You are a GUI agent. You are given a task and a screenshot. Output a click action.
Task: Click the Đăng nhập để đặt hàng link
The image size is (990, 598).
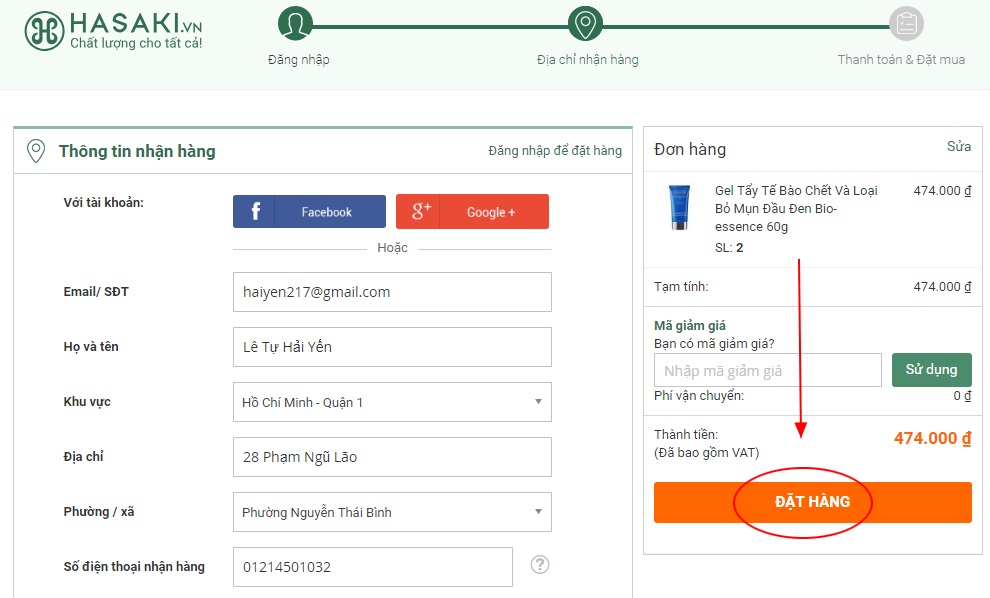pos(555,151)
